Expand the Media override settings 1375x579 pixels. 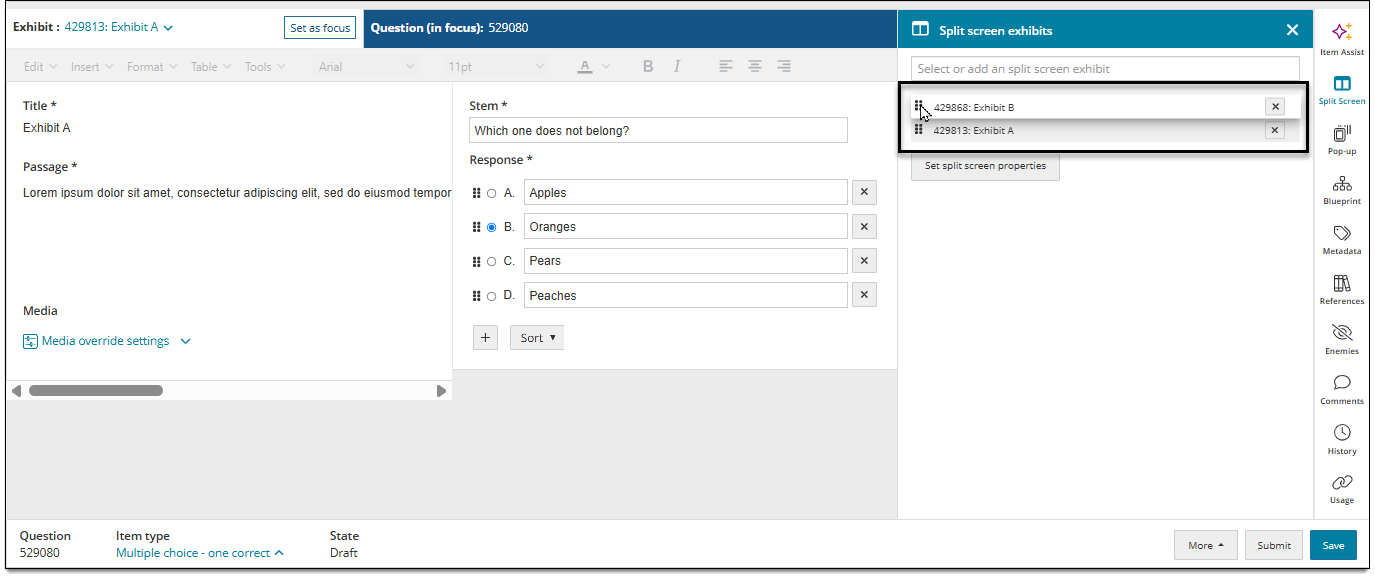pyautogui.click(x=107, y=341)
